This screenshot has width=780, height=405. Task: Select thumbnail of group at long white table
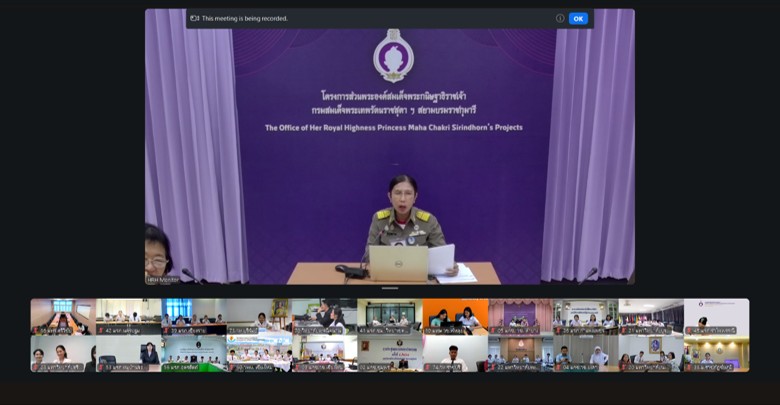point(259,353)
